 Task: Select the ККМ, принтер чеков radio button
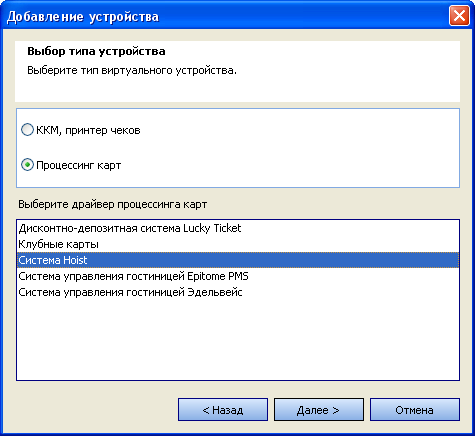coord(27,130)
